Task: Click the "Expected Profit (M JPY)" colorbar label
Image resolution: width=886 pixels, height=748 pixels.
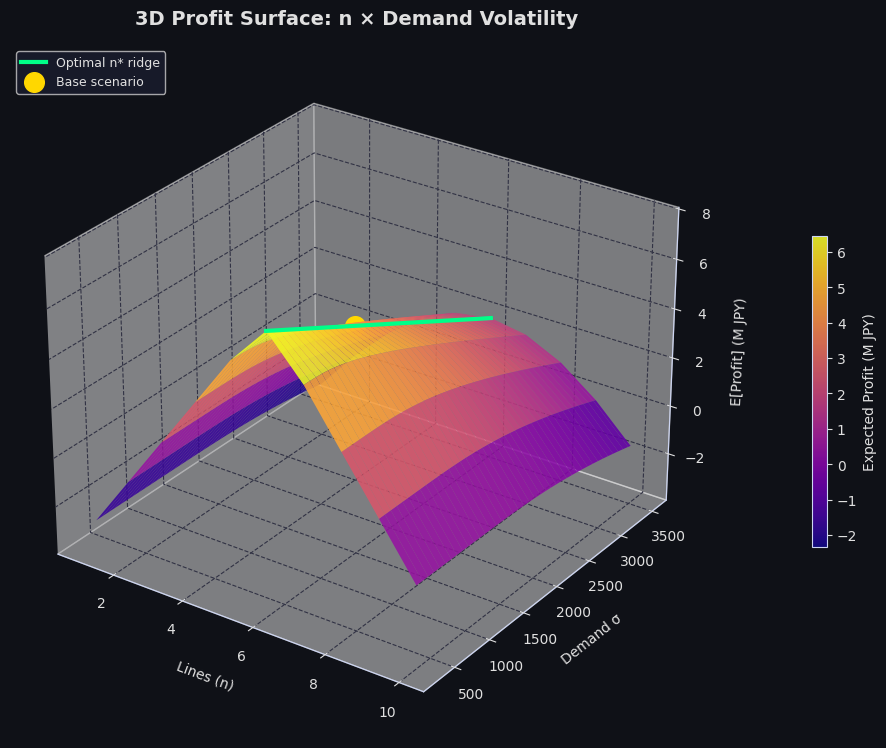Action: coord(869,392)
